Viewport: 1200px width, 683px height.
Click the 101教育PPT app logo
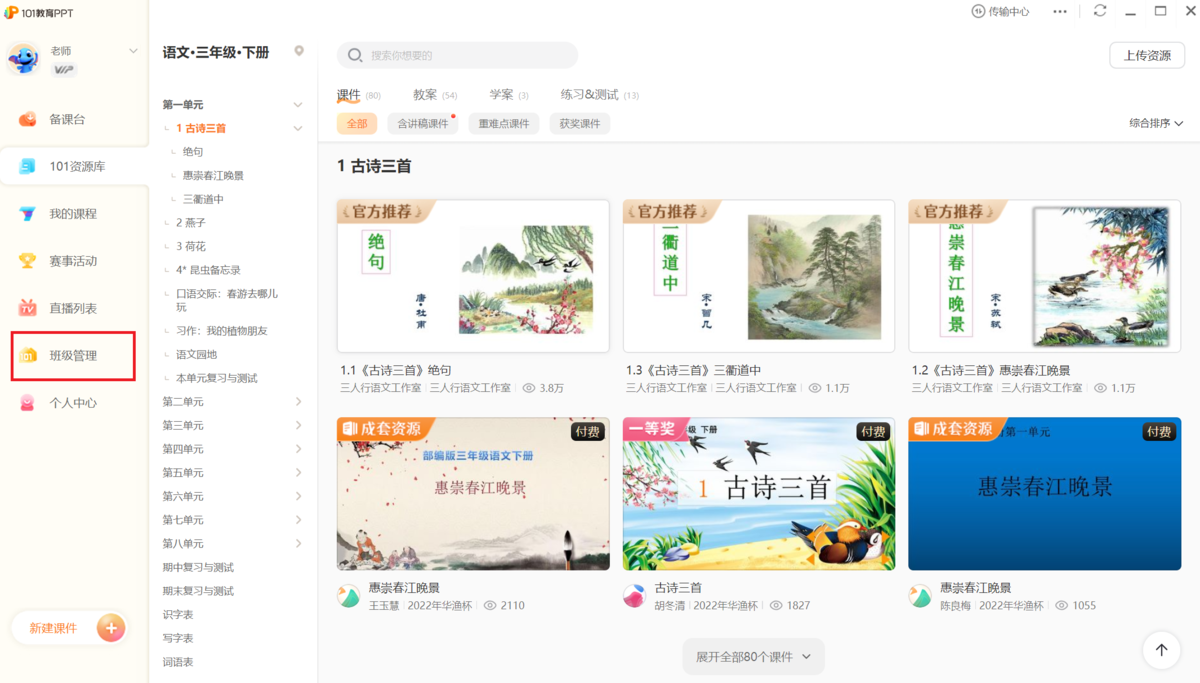pos(39,12)
